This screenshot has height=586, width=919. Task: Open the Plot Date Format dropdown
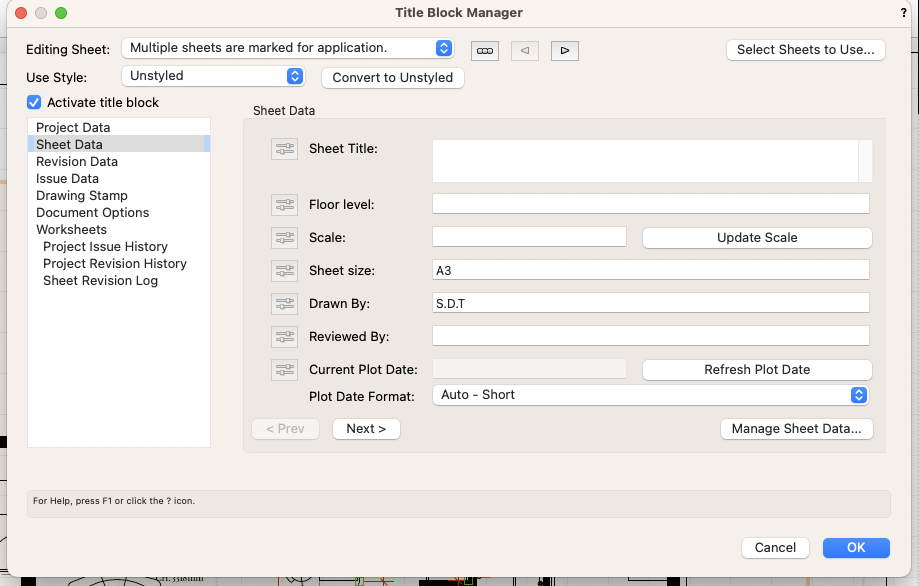[650, 395]
